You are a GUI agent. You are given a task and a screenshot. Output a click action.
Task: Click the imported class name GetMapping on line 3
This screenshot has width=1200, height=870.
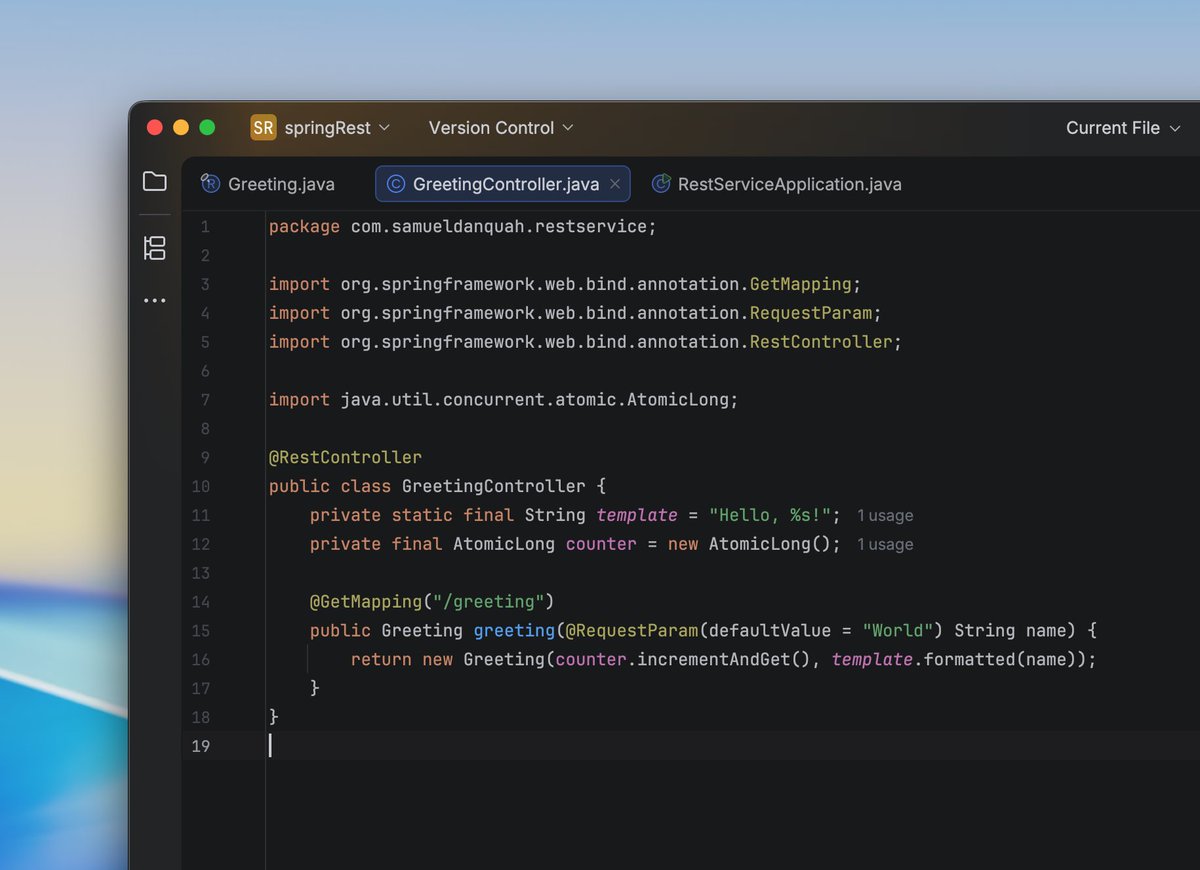click(801, 285)
